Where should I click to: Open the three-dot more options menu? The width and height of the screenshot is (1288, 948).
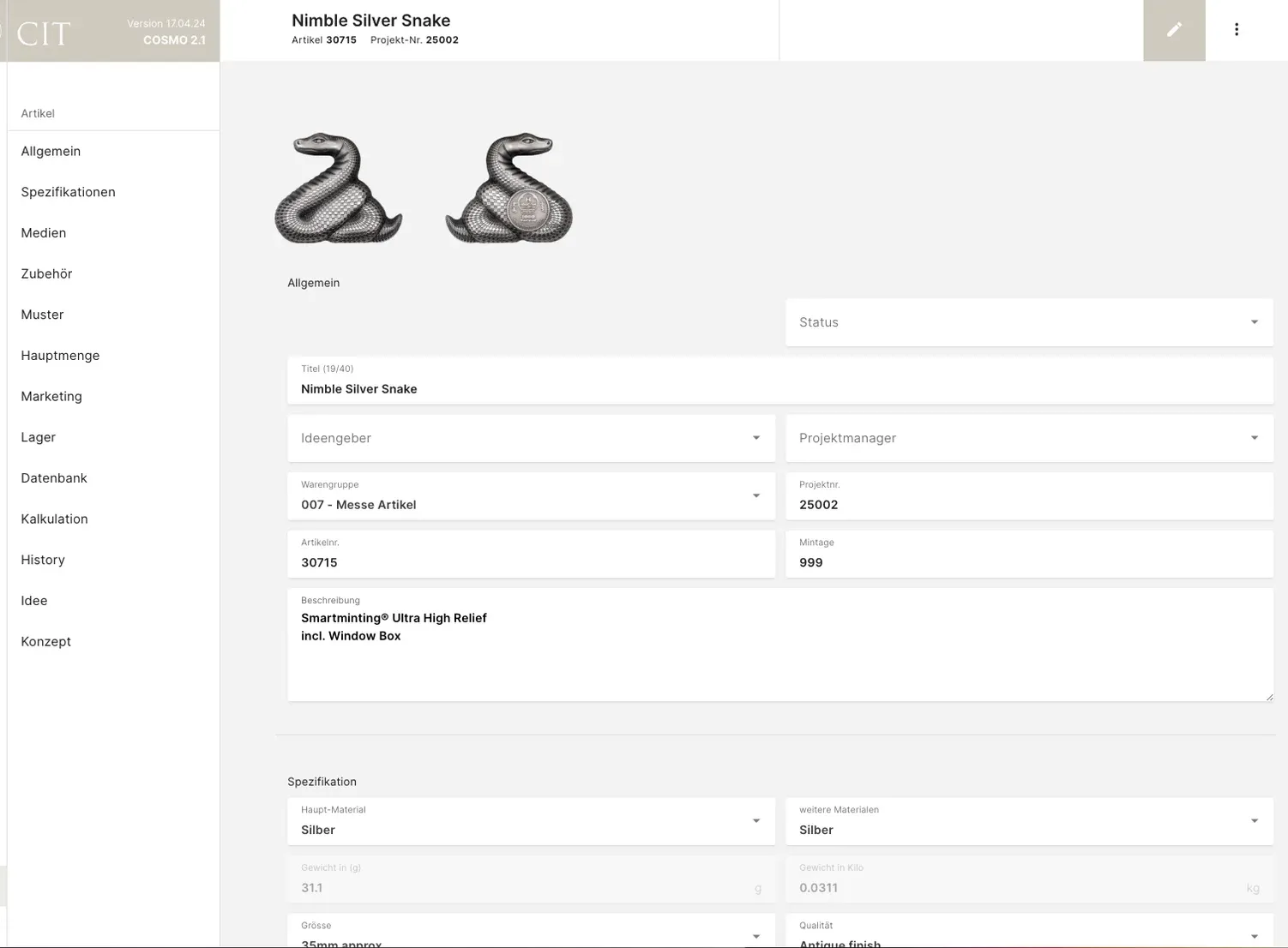coord(1237,30)
